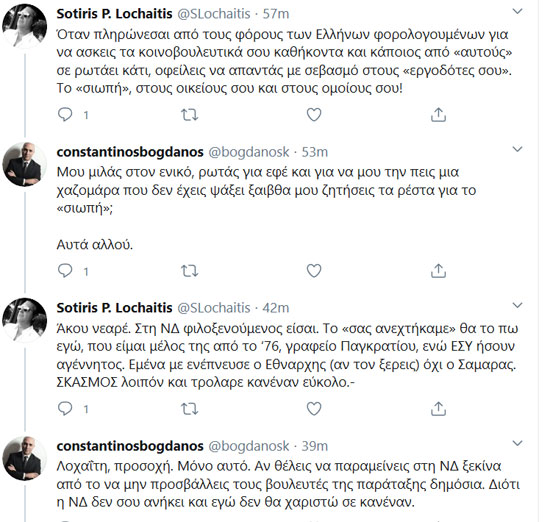Open chevron menu on 42m tweet

(x=517, y=306)
